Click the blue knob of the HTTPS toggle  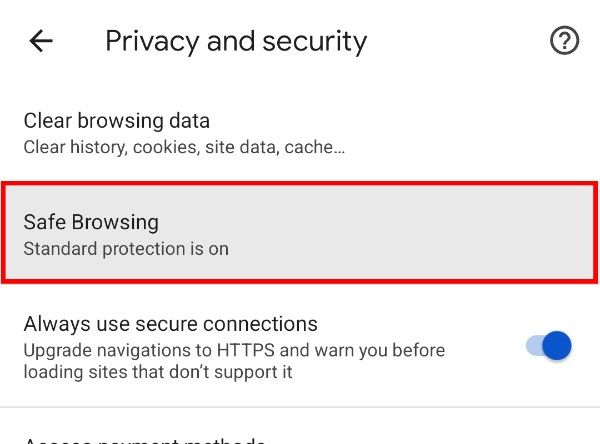click(557, 347)
